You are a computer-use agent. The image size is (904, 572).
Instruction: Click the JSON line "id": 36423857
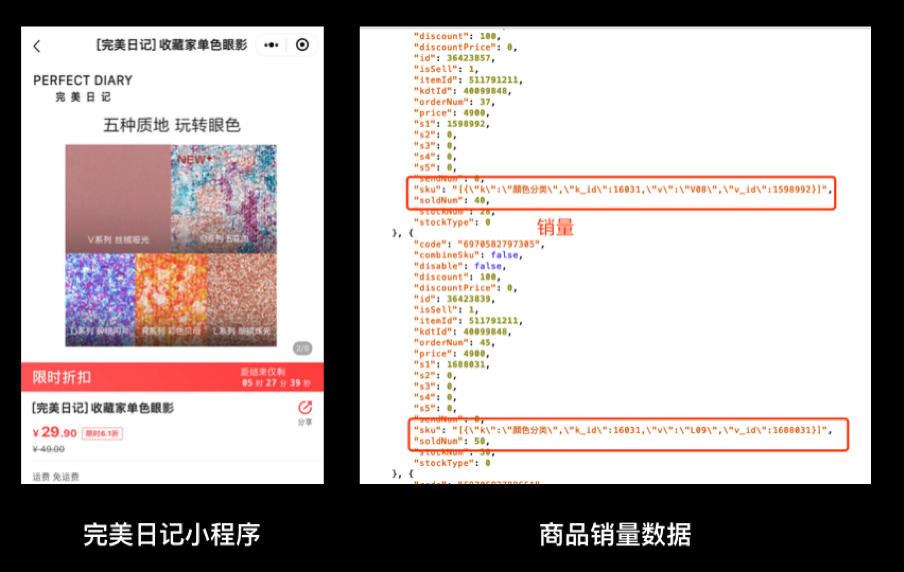(x=454, y=58)
